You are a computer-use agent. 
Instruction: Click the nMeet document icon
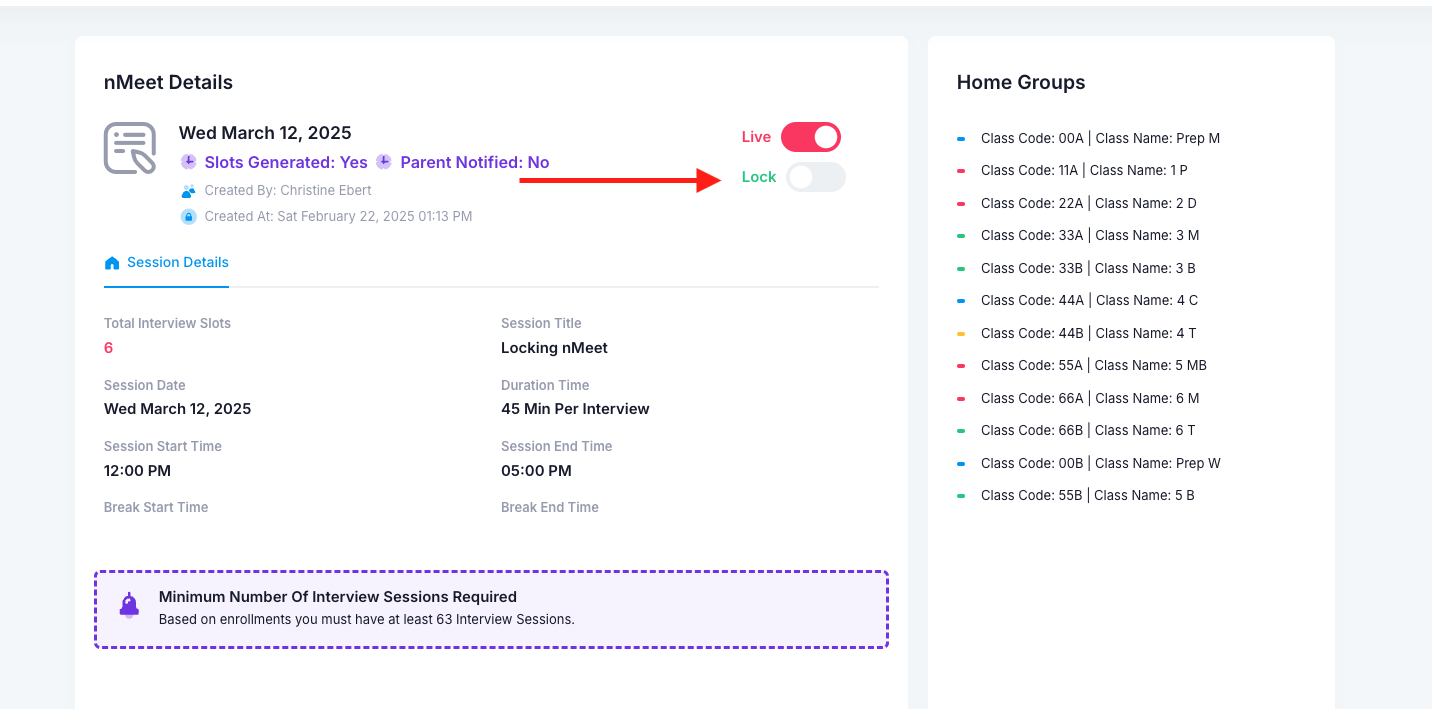tap(130, 148)
